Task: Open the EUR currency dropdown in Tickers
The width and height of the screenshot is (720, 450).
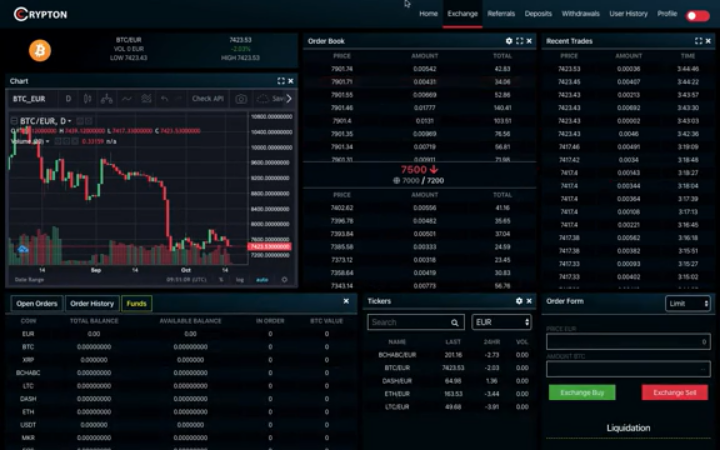Action: [501, 322]
